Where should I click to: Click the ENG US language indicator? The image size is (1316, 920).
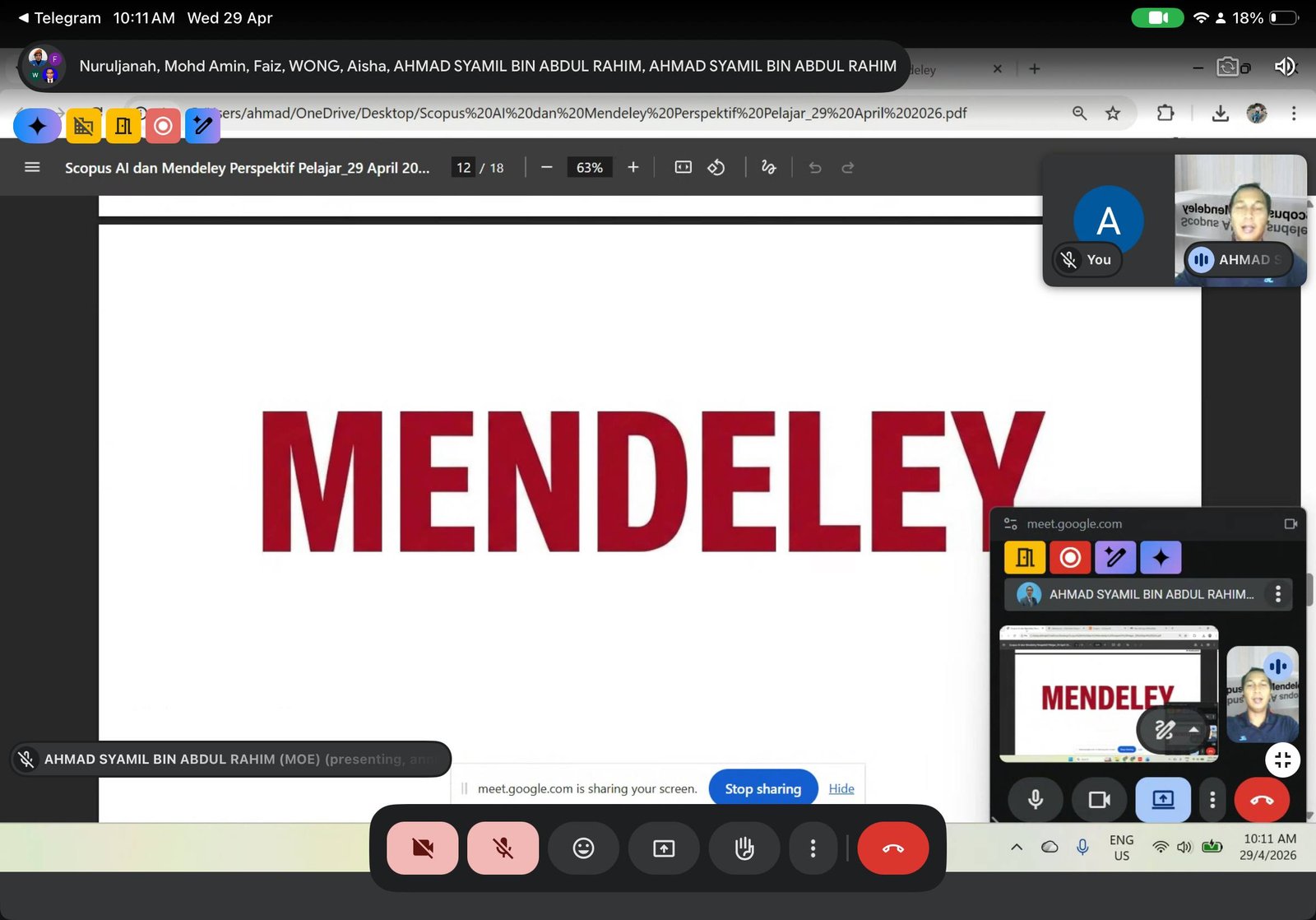click(1122, 848)
